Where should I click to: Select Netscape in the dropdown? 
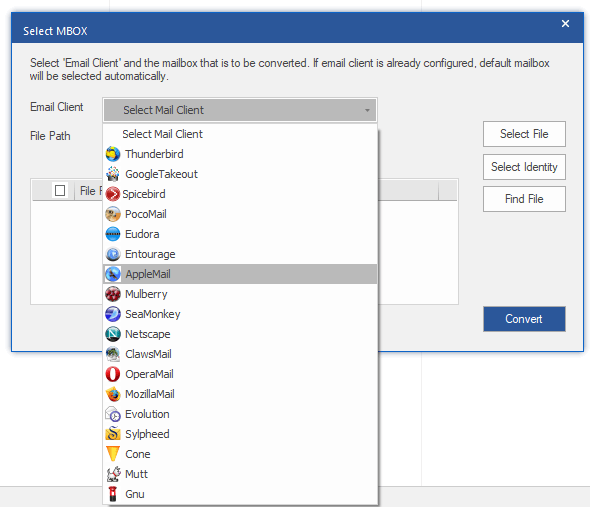pos(240,334)
